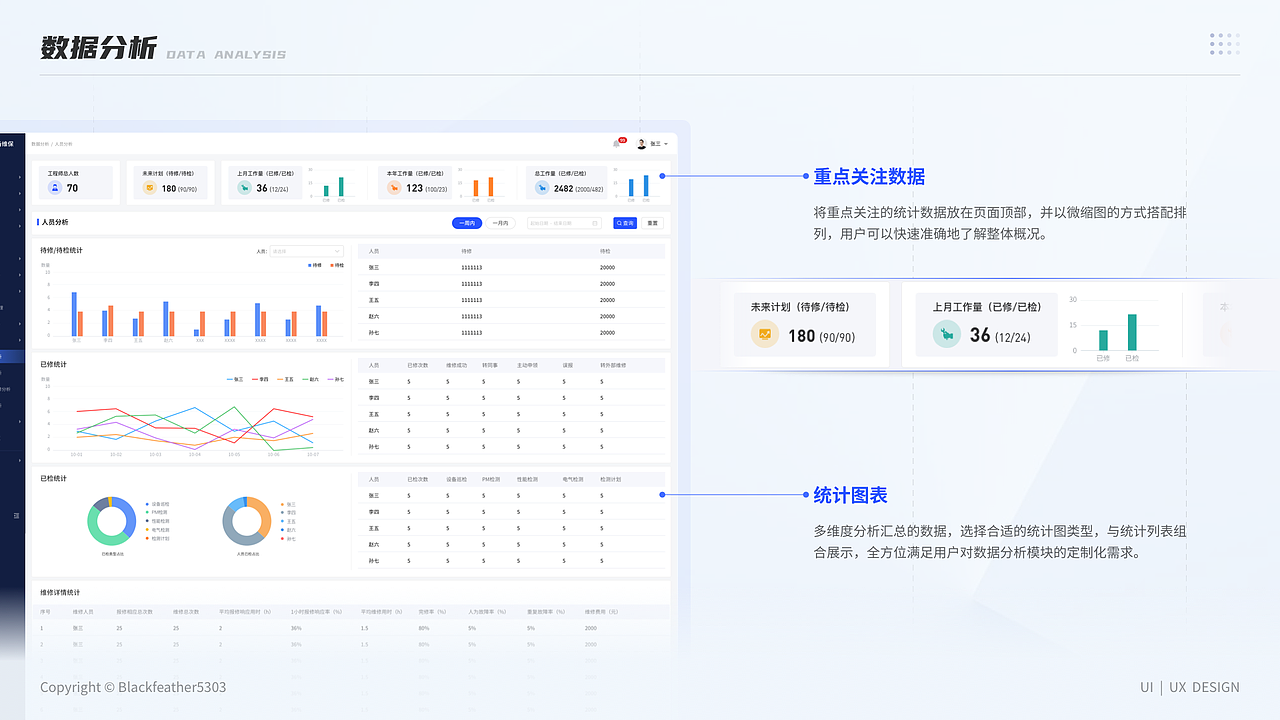Toggle the 赵六 series in line chart legend
The width and height of the screenshot is (1280, 720).
click(310, 379)
